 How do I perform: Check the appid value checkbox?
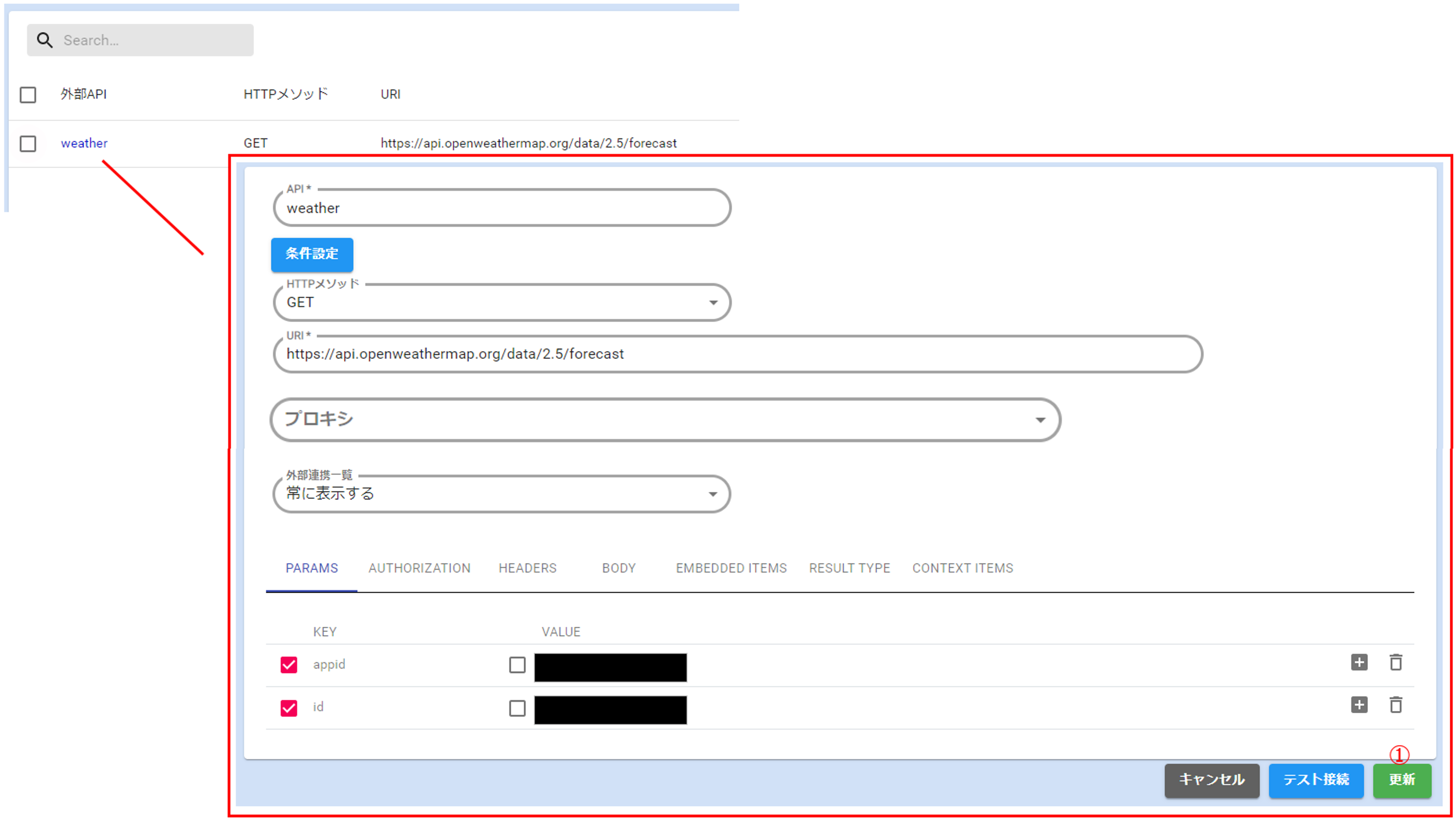click(516, 665)
